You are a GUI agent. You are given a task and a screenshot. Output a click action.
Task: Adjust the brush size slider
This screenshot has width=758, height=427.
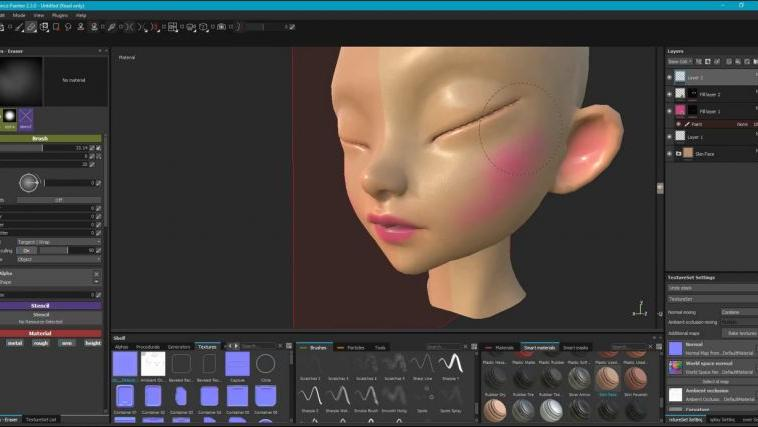click(40, 147)
